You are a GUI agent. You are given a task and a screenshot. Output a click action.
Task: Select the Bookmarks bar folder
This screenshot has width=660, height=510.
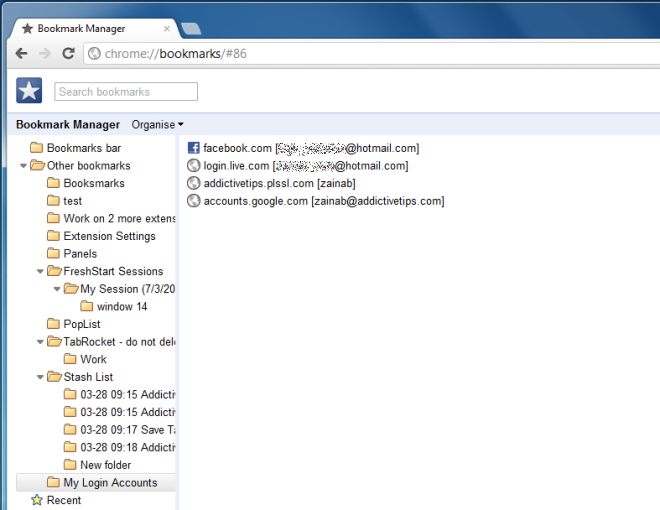point(84,148)
